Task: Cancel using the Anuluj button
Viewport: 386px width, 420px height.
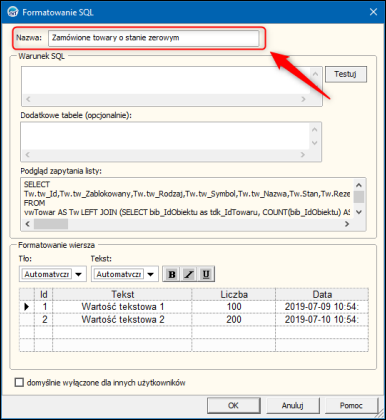Action: [x=293, y=406]
